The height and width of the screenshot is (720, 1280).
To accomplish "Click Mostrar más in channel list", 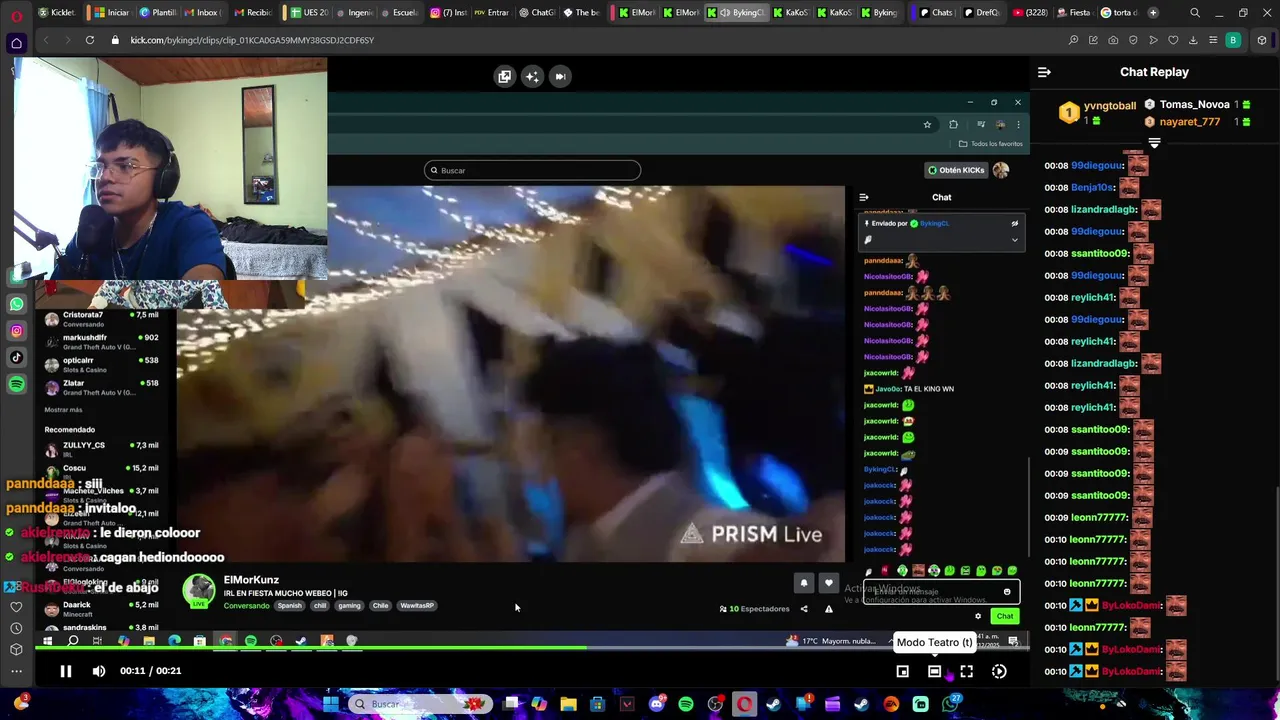I will tap(63, 410).
